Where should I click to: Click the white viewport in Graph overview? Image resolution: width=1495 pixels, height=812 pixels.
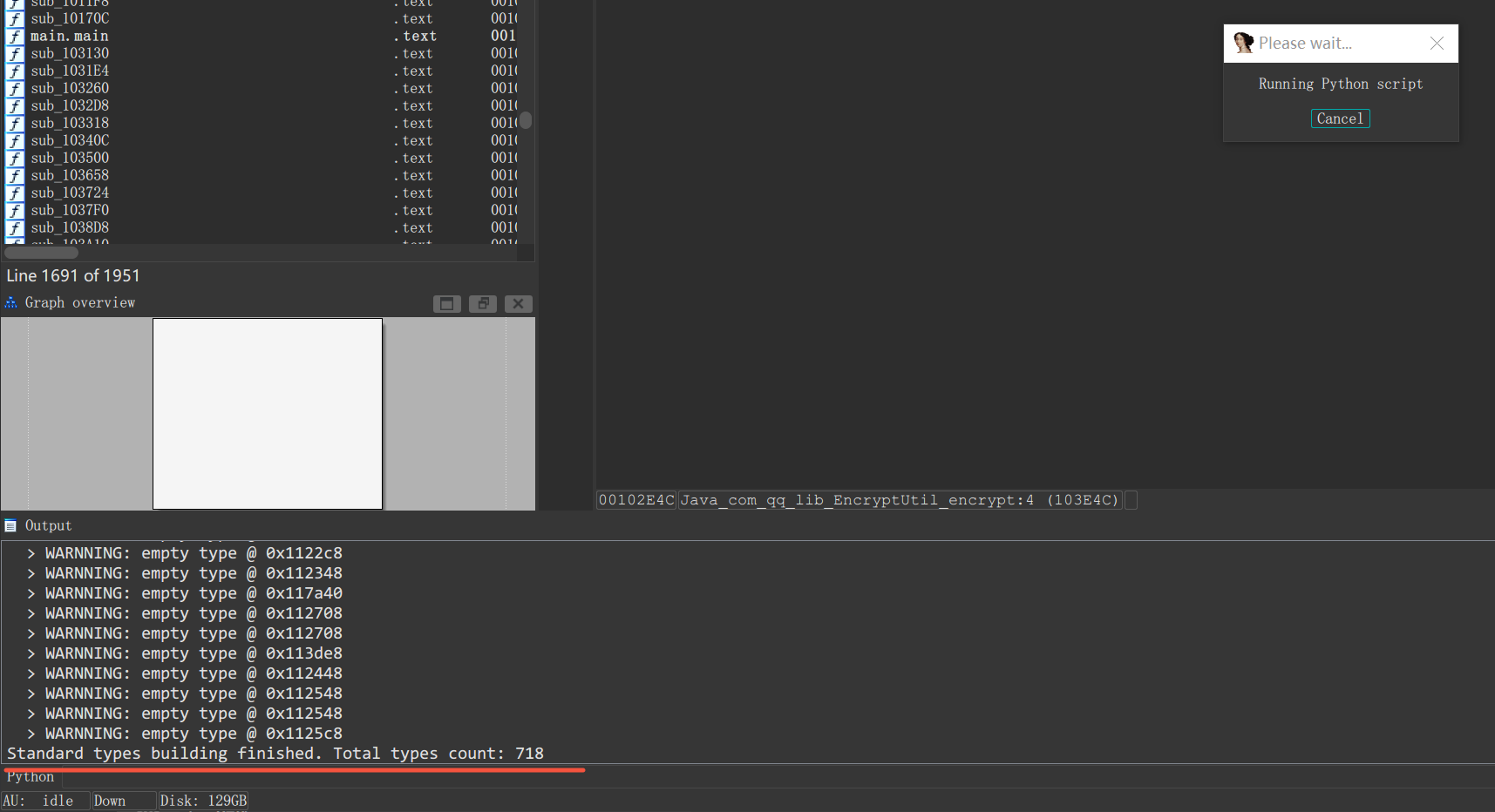click(268, 413)
